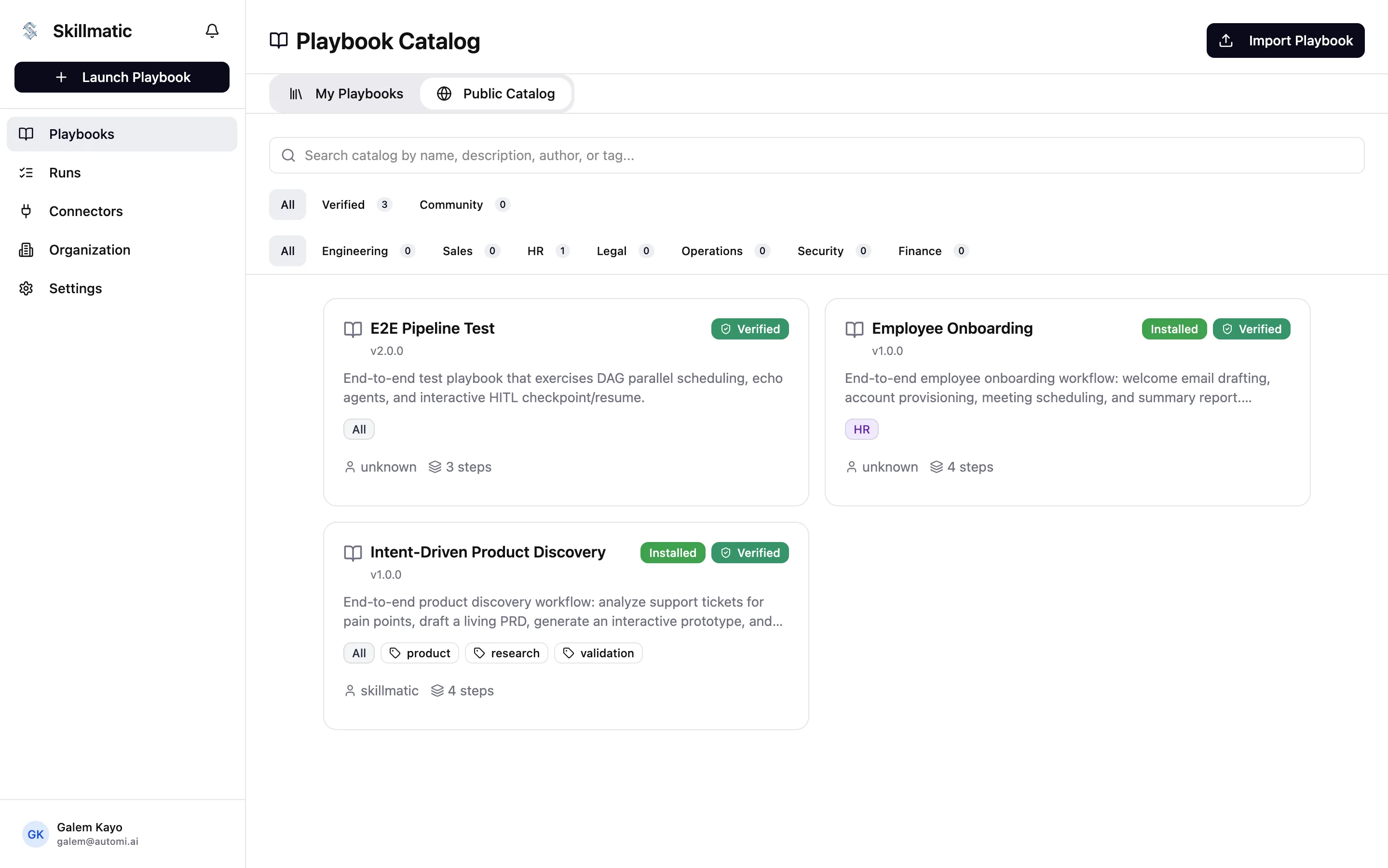Click the Connectors plug icon in sidebar
Viewport: 1388px width, 868px height.
tap(26, 211)
